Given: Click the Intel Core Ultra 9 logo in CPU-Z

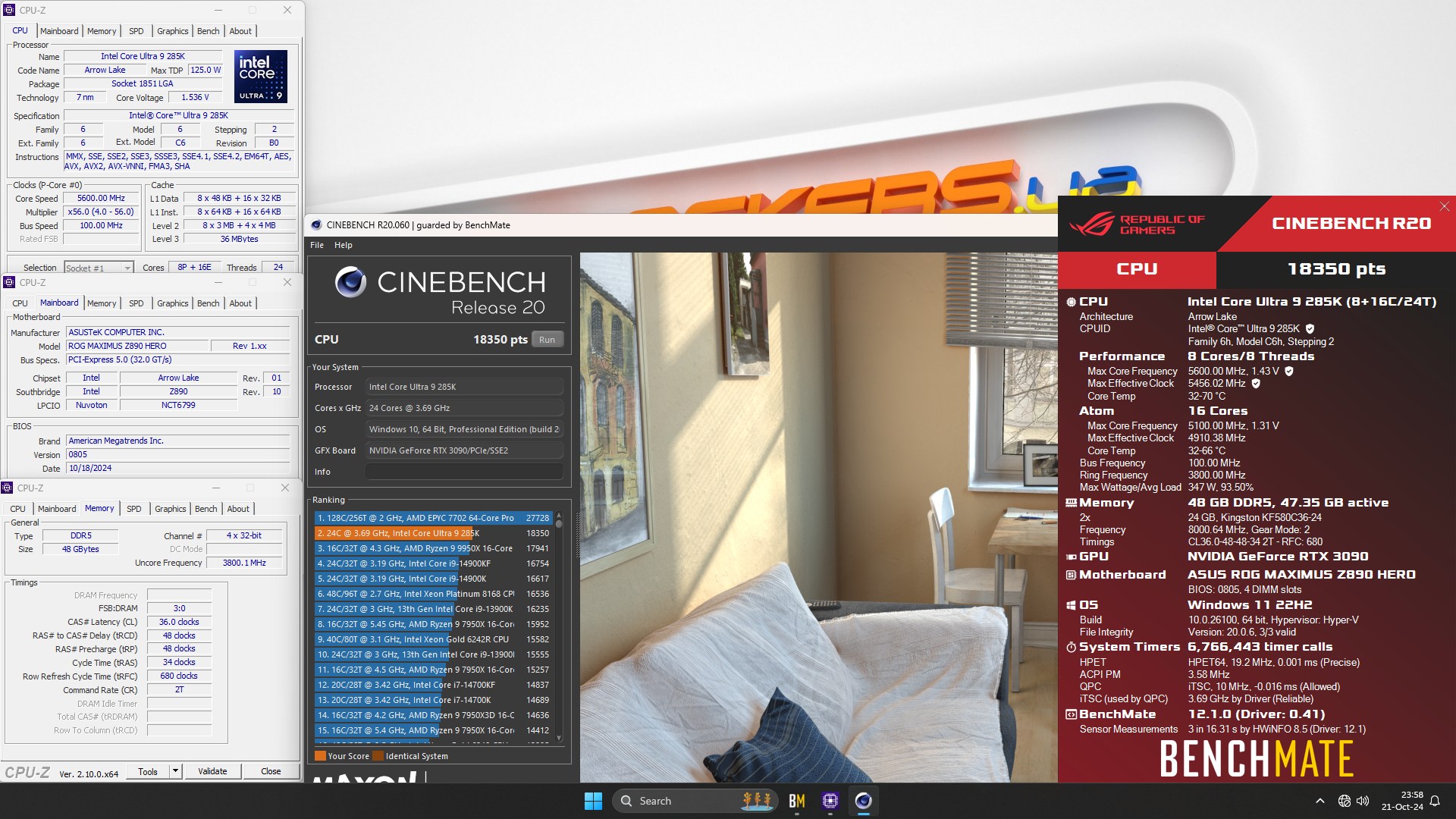Looking at the screenshot, I should (x=261, y=77).
